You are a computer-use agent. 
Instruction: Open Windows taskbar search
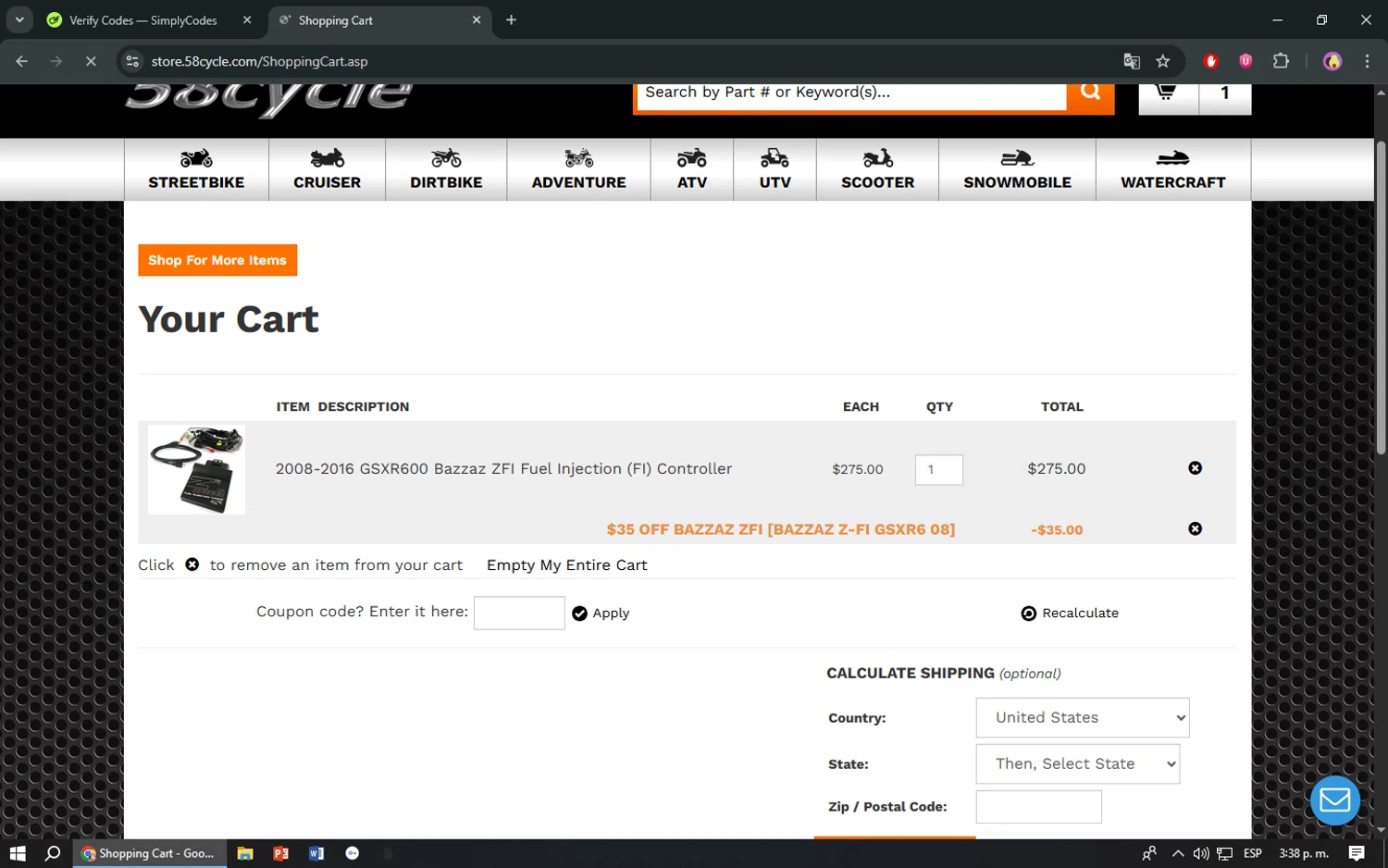[x=53, y=853]
